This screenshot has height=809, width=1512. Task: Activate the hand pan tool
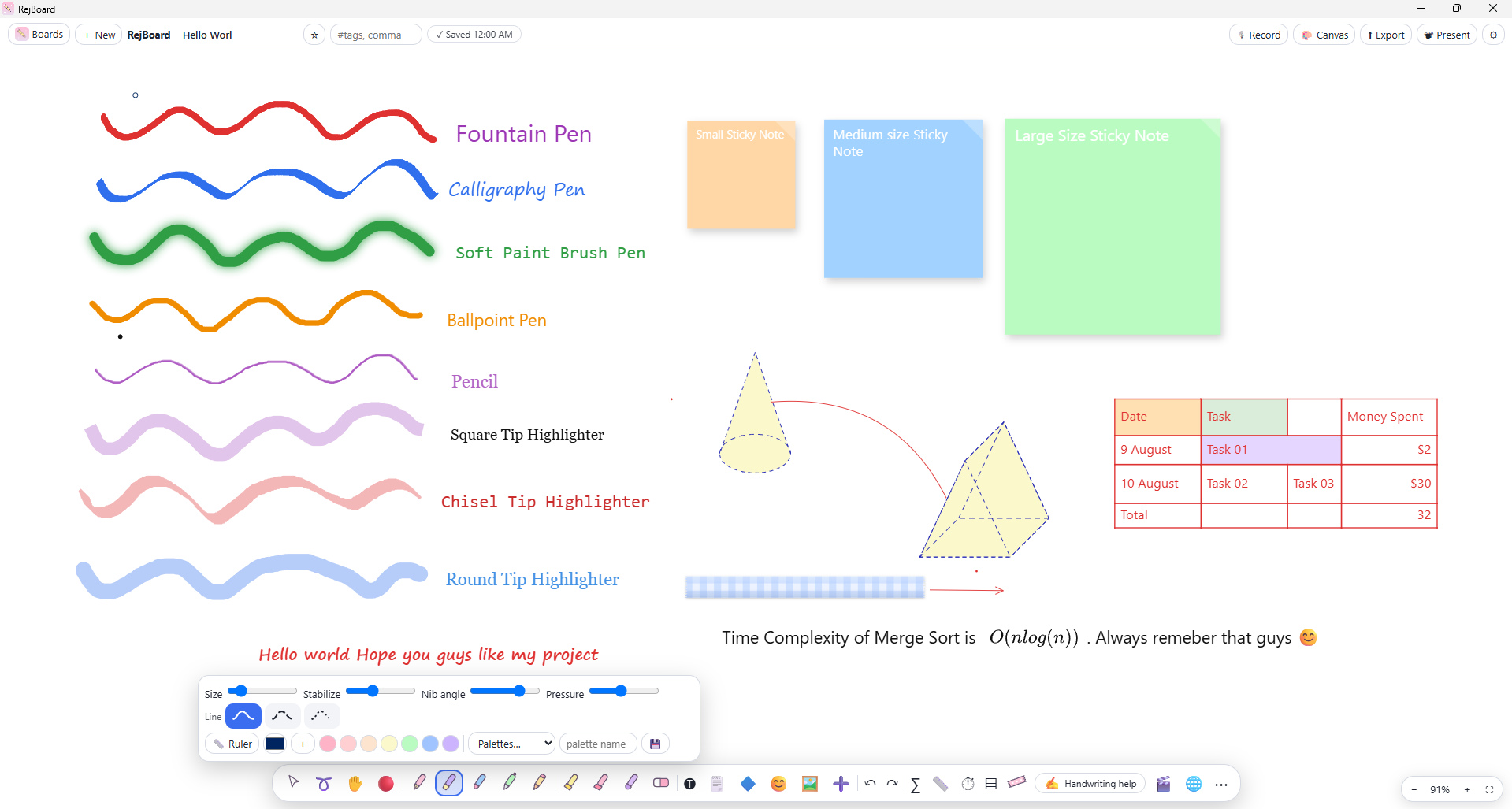(355, 783)
